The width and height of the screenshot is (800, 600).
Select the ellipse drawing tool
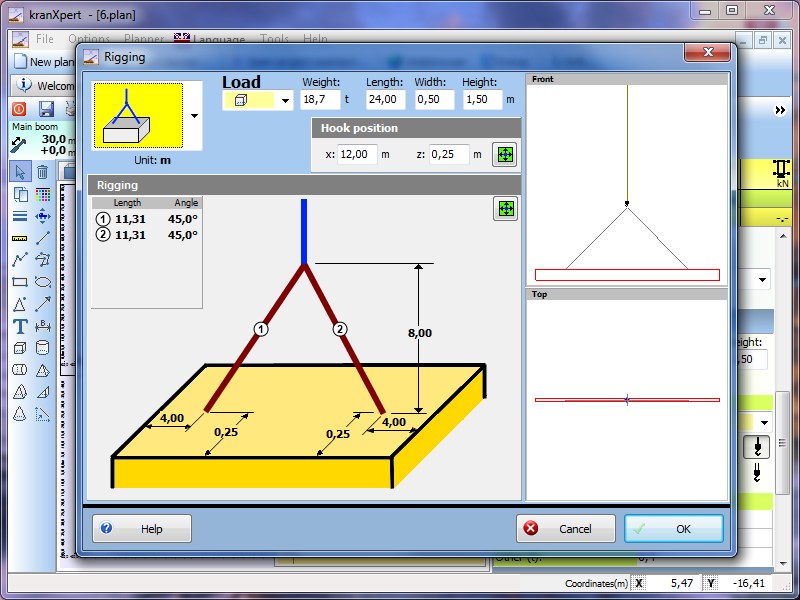click(43, 282)
